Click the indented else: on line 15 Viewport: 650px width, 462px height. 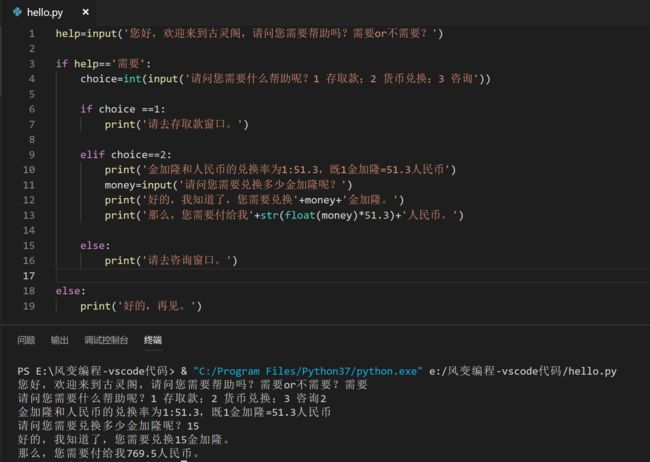95,246
